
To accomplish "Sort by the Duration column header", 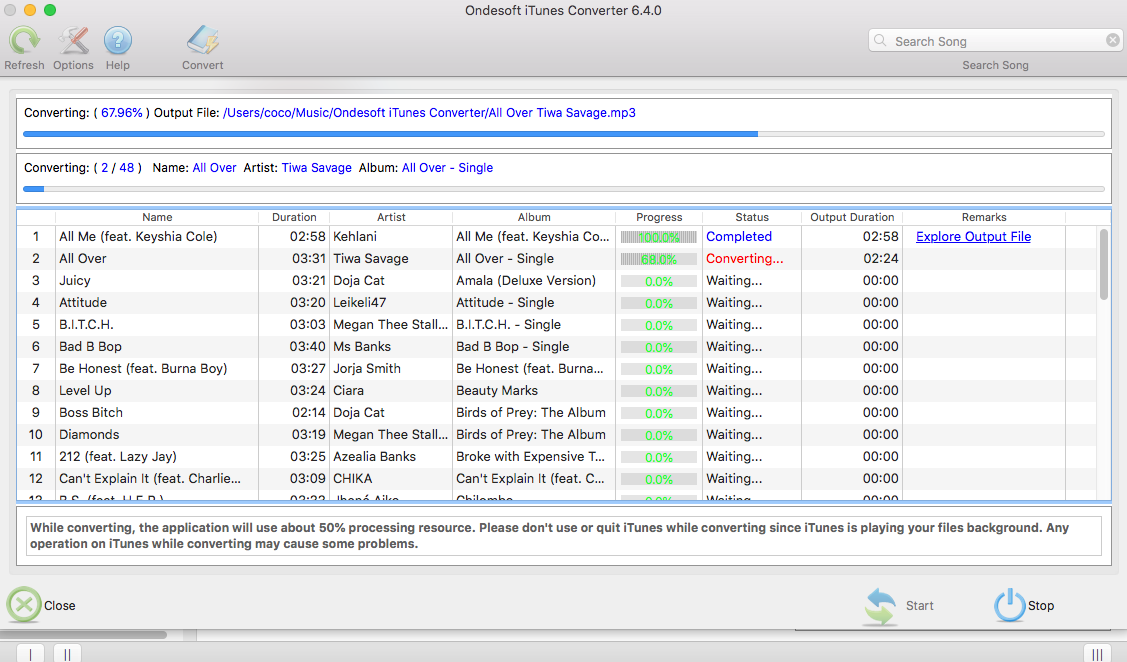I will [x=294, y=217].
